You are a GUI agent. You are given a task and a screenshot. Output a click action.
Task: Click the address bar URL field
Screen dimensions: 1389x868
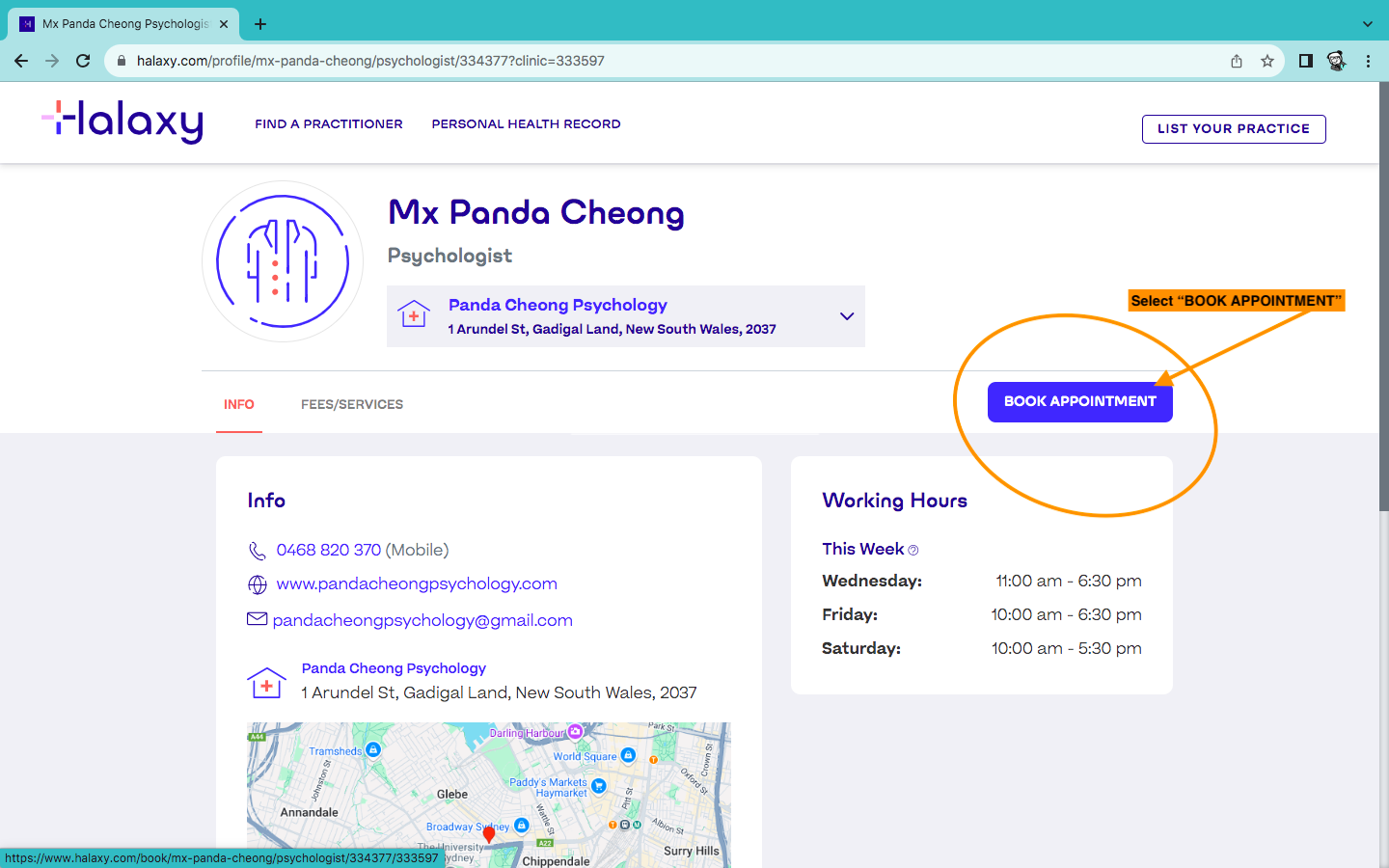click(x=666, y=61)
